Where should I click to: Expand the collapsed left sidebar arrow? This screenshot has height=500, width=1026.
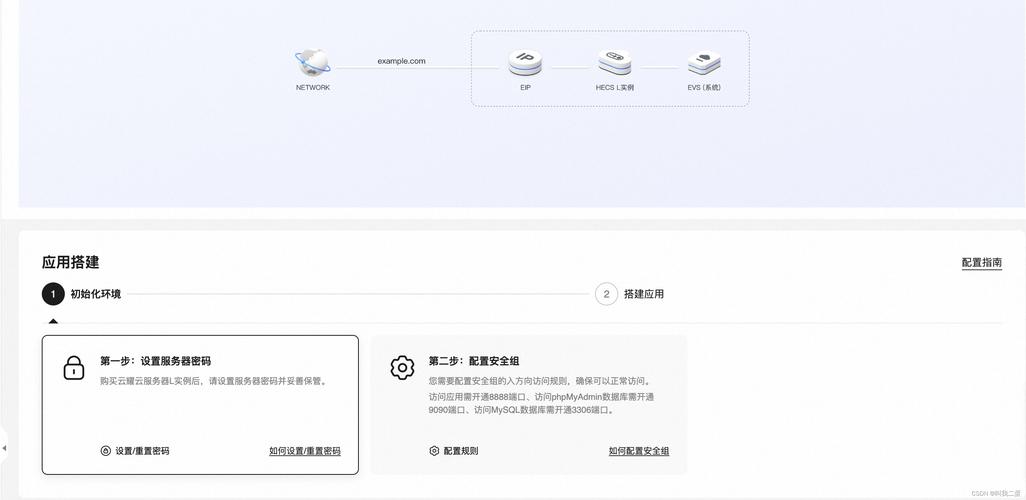pyautogui.click(x=4, y=448)
